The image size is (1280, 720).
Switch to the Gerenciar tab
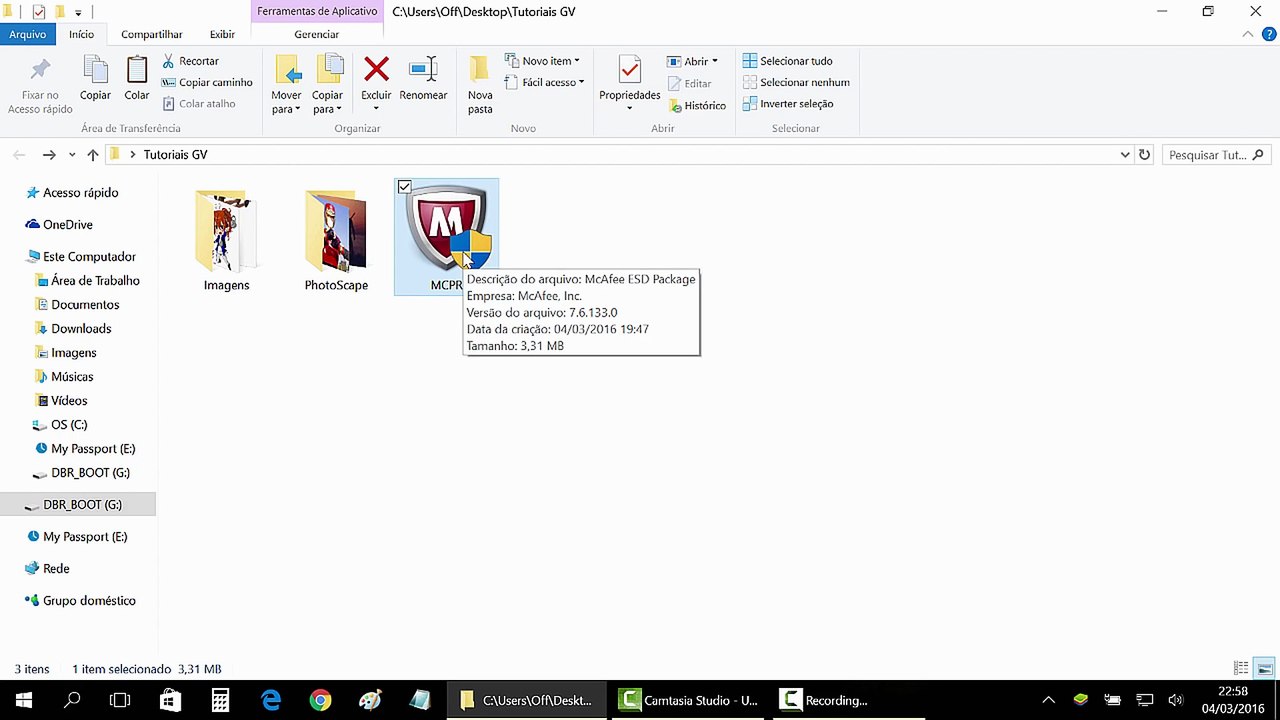click(316, 34)
